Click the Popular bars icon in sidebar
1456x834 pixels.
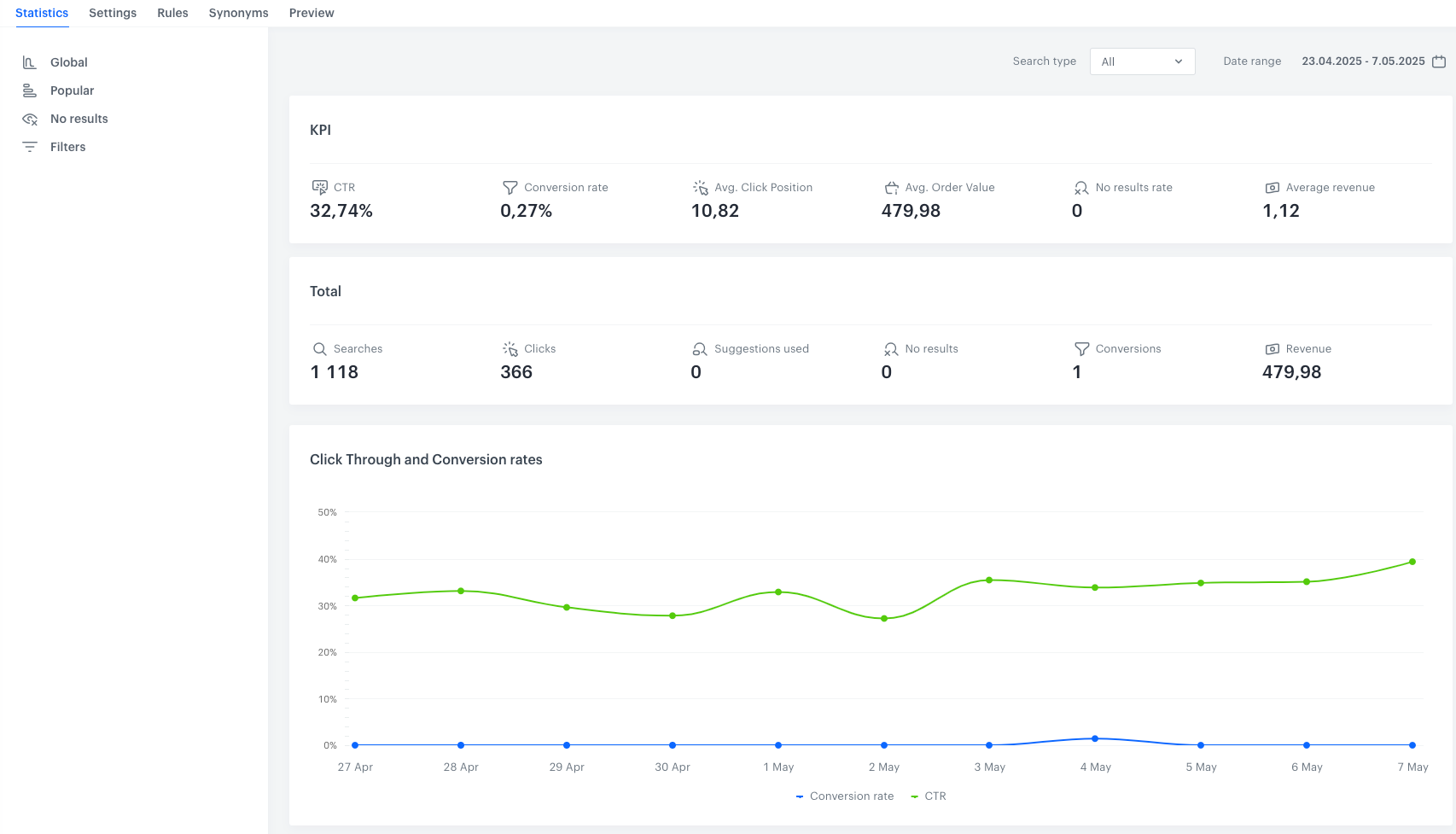coord(29,90)
